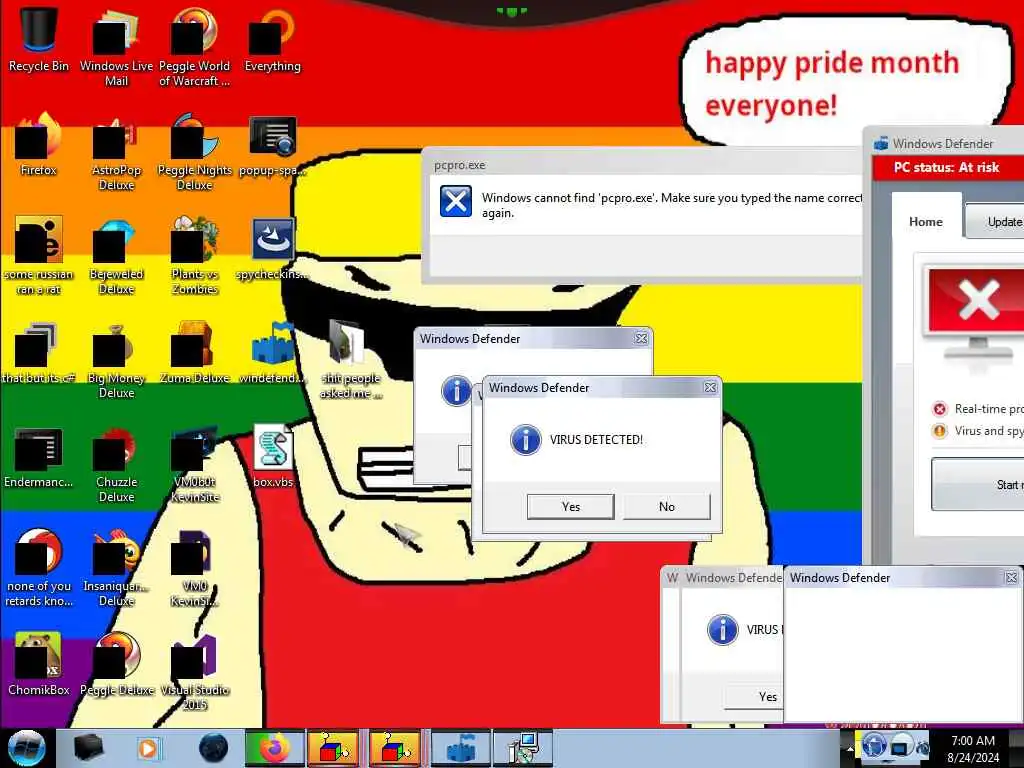
Task: Open the Recycle Bin desktop icon
Action: pyautogui.click(x=38, y=39)
